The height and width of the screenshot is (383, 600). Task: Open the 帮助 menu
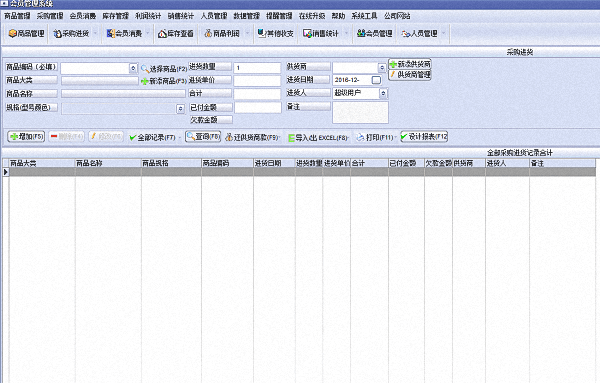click(338, 16)
